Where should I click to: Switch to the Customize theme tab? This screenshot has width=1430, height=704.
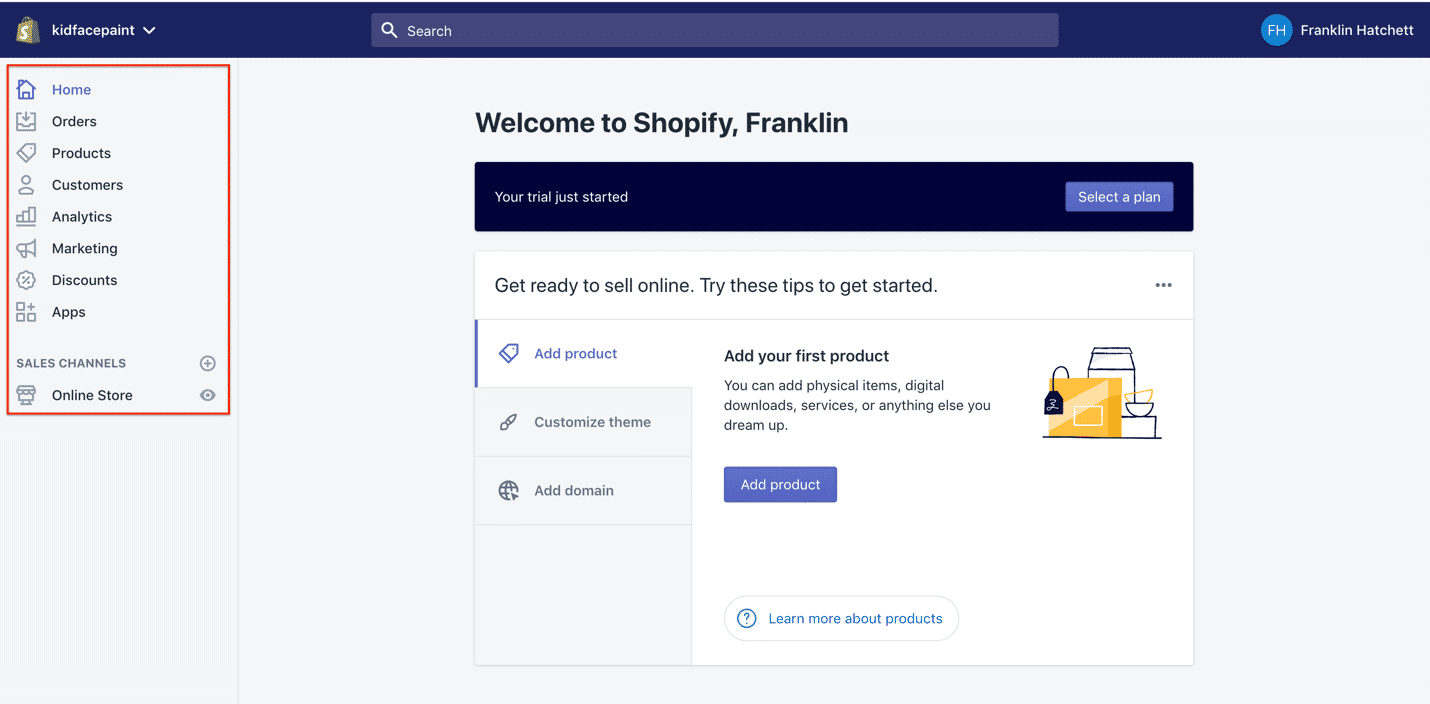pos(583,422)
